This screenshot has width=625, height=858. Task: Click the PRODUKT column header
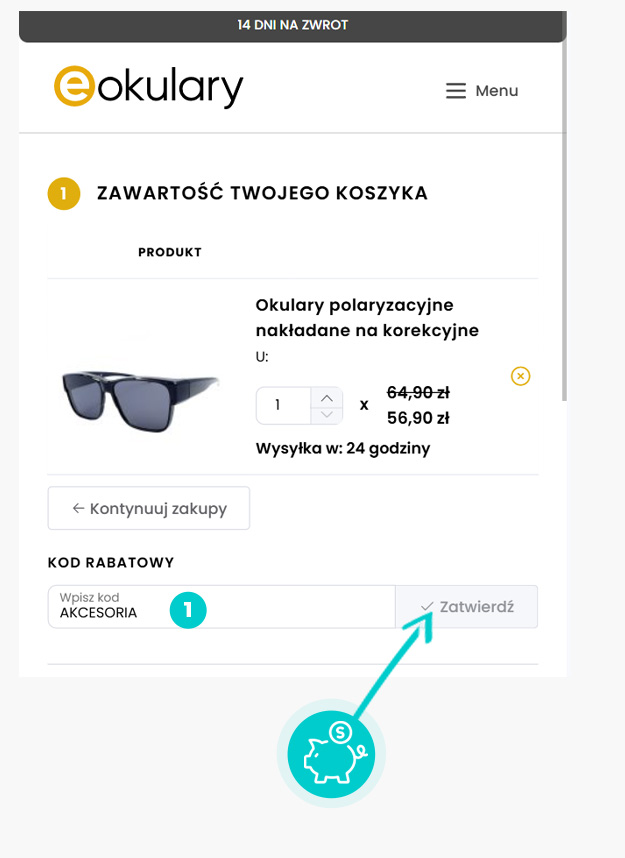click(170, 252)
